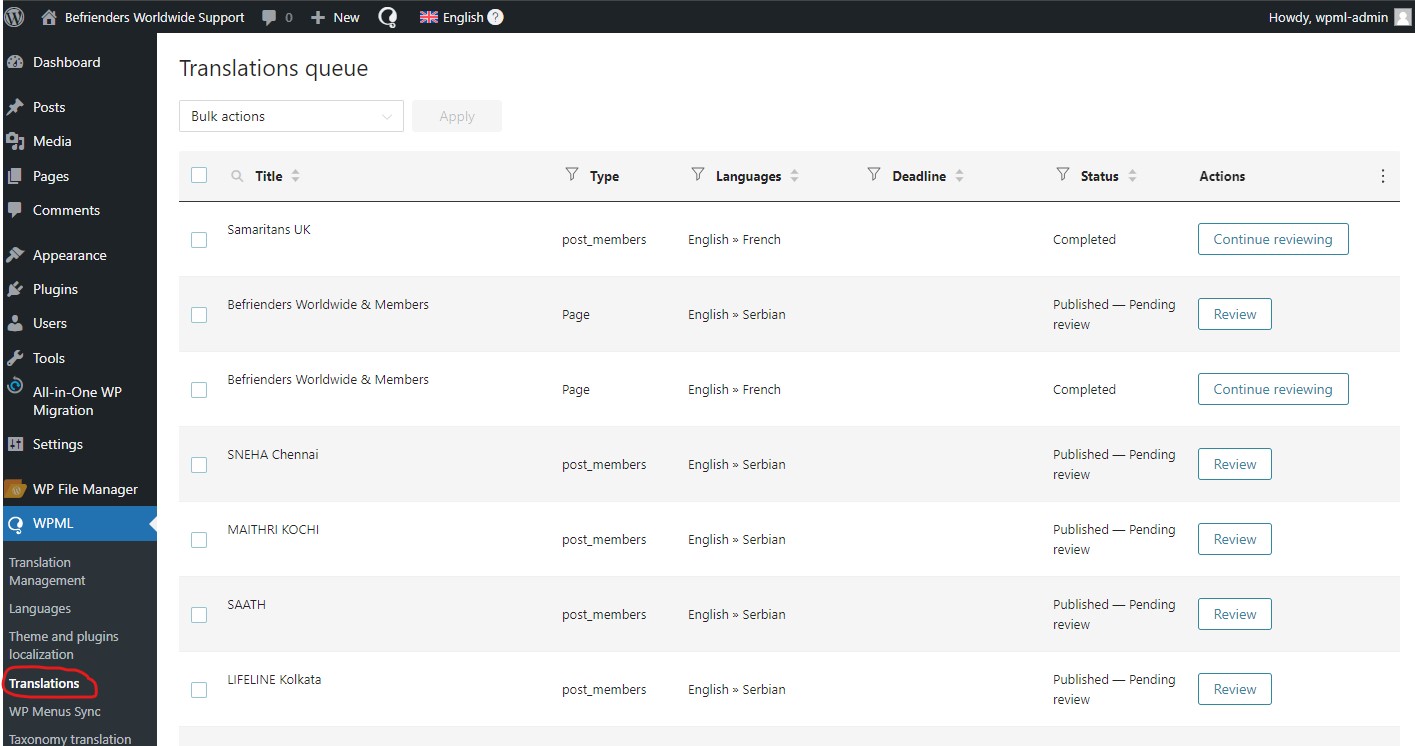Image resolution: width=1415 pixels, height=746 pixels.
Task: Click the SNEHA Chennai title text
Action: click(x=273, y=454)
